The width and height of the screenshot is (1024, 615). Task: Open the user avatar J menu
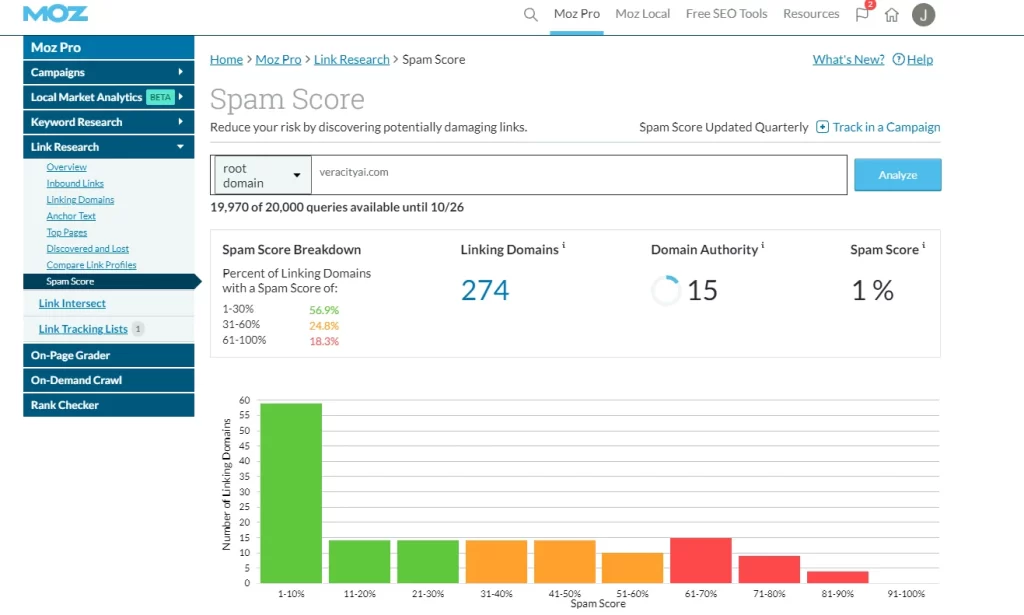923,14
